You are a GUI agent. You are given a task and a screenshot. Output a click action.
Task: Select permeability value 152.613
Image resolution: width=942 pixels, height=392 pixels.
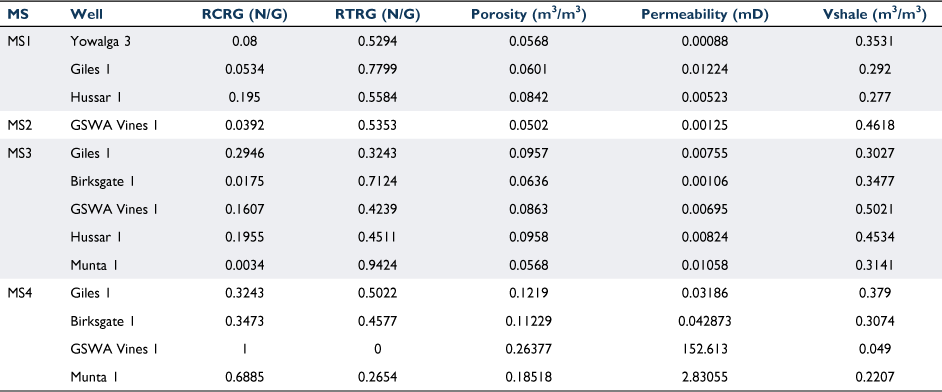(705, 349)
